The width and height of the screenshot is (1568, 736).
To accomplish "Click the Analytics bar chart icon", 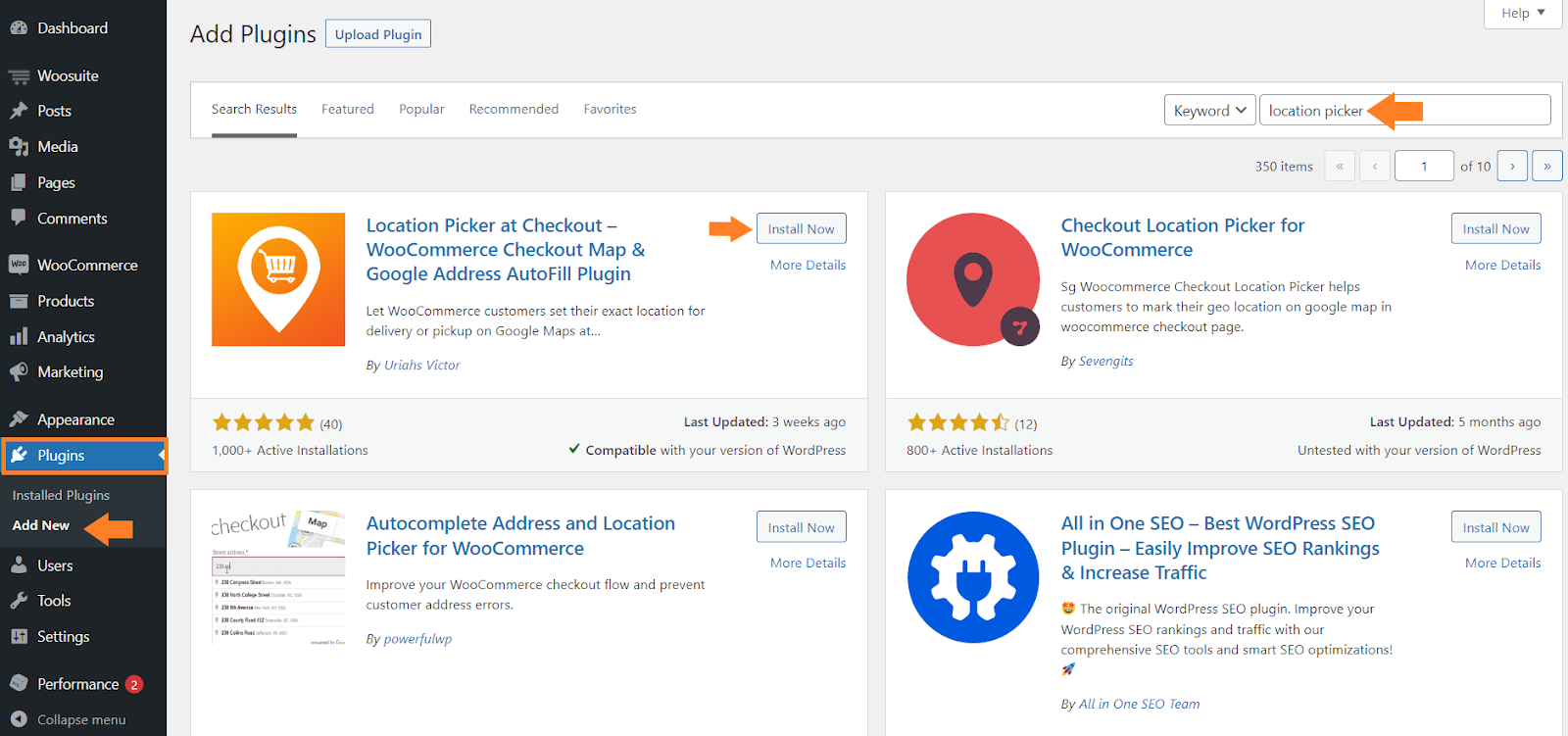I will 19,336.
